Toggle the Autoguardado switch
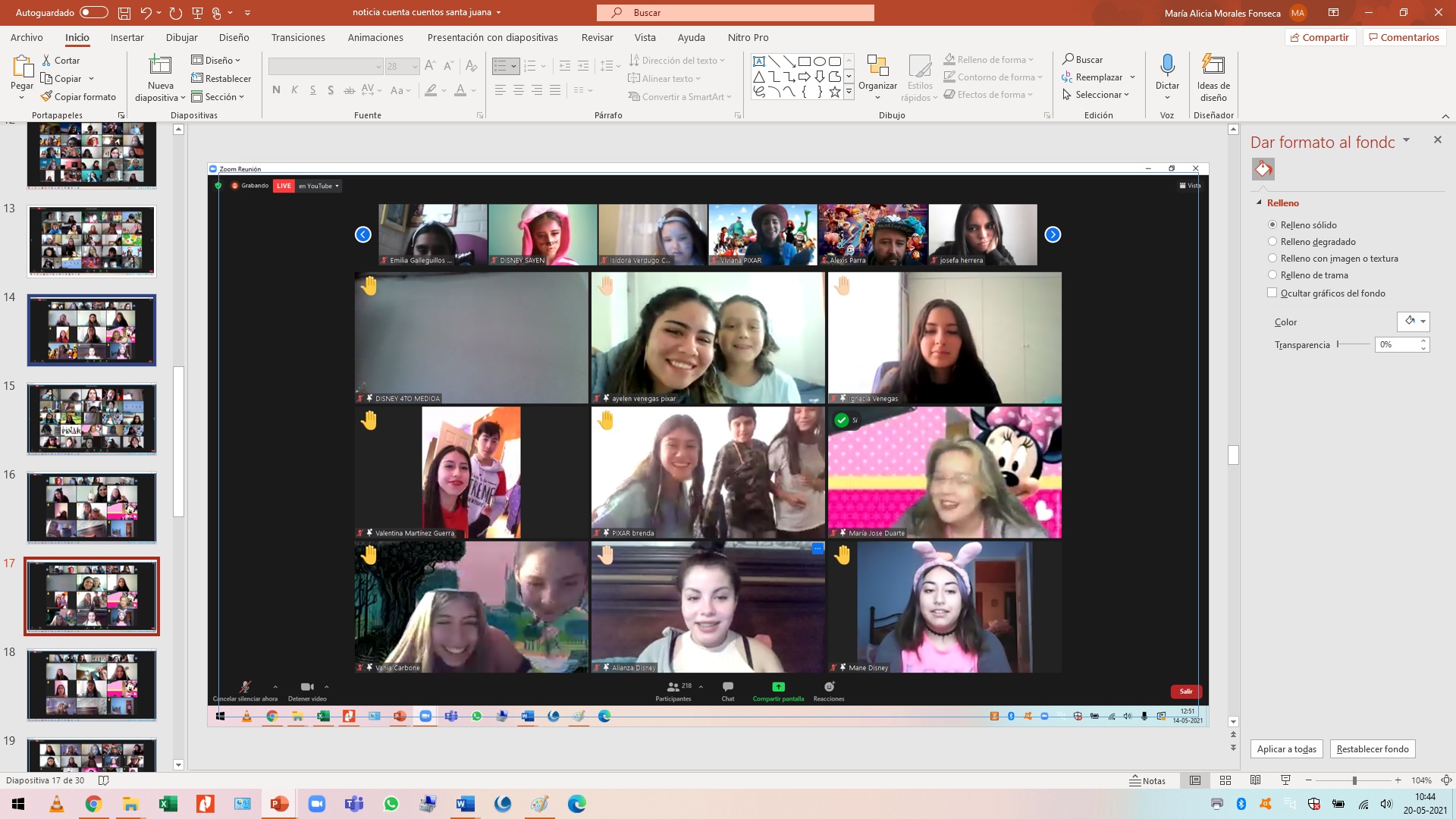This screenshot has width=1456, height=819. pyautogui.click(x=93, y=13)
